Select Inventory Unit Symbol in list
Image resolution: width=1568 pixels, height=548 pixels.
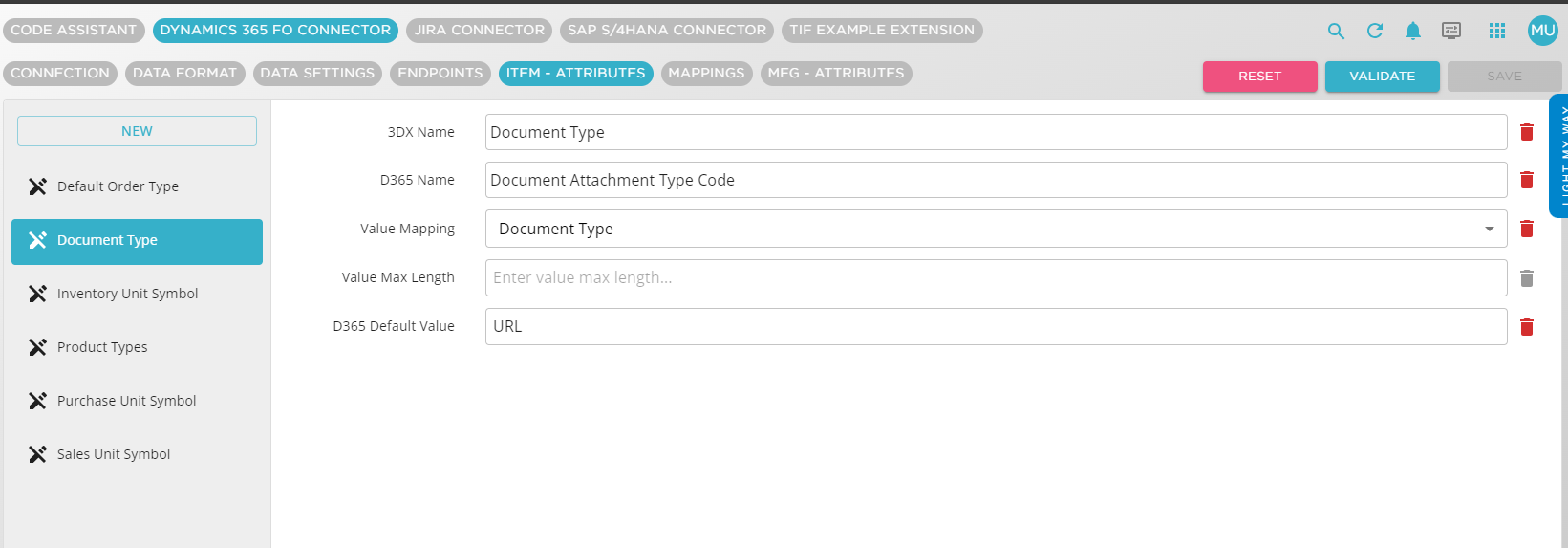pyautogui.click(x=127, y=294)
